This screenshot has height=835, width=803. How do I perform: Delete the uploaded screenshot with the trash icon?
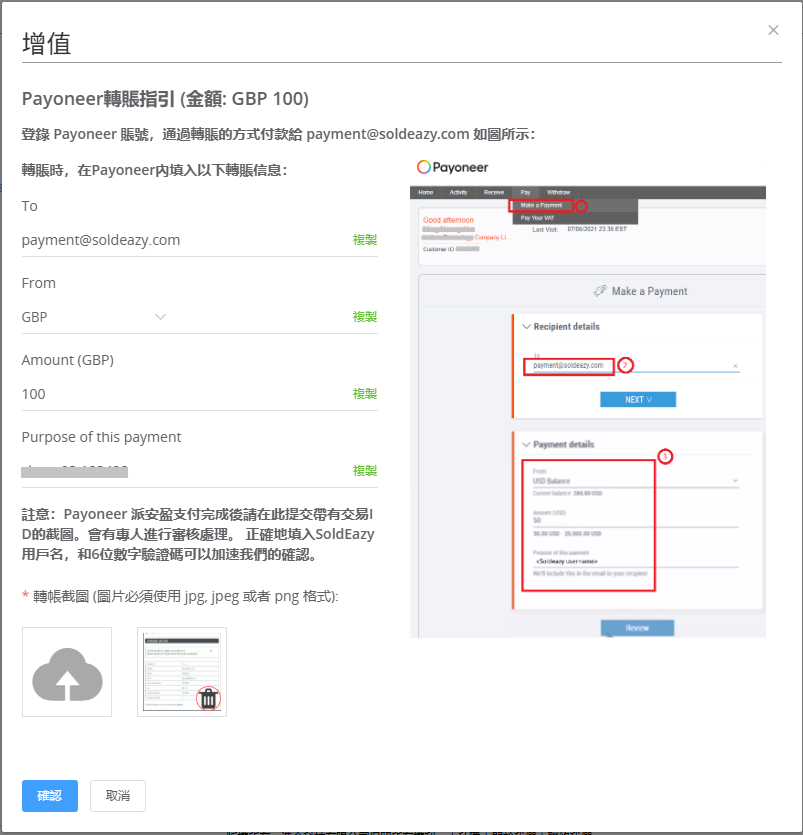click(x=208, y=699)
